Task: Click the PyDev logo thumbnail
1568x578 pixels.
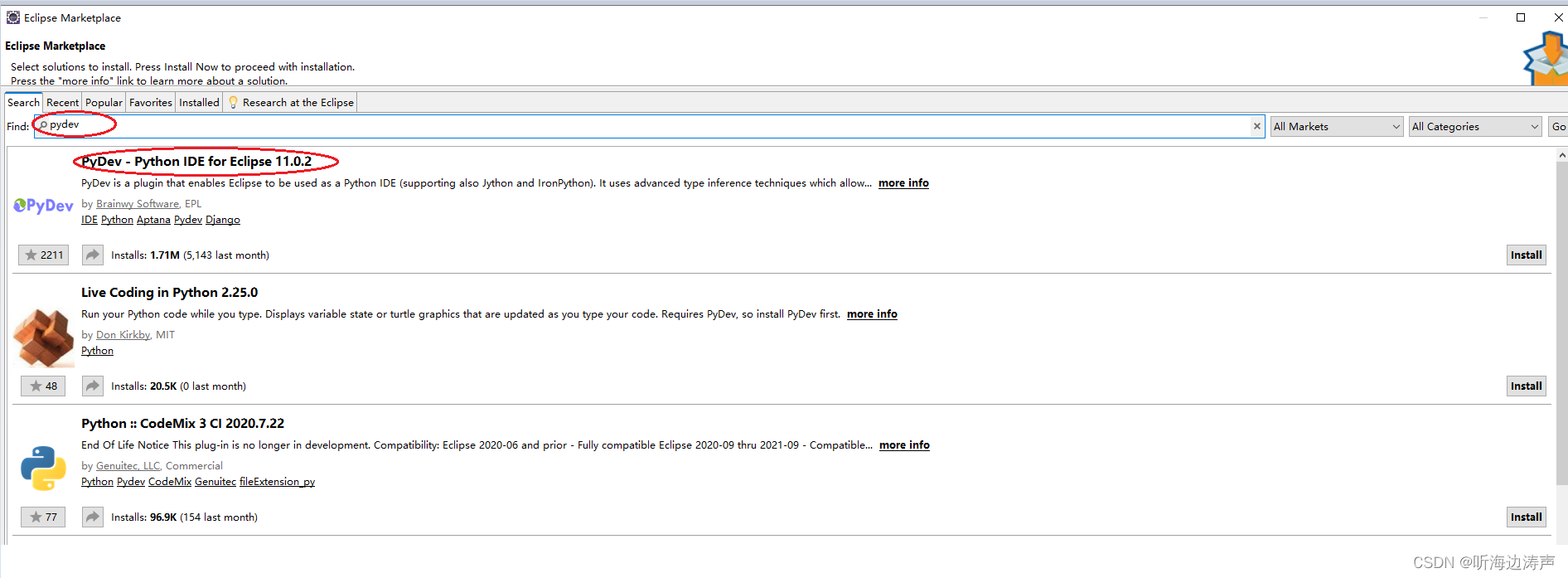Action: [43, 206]
